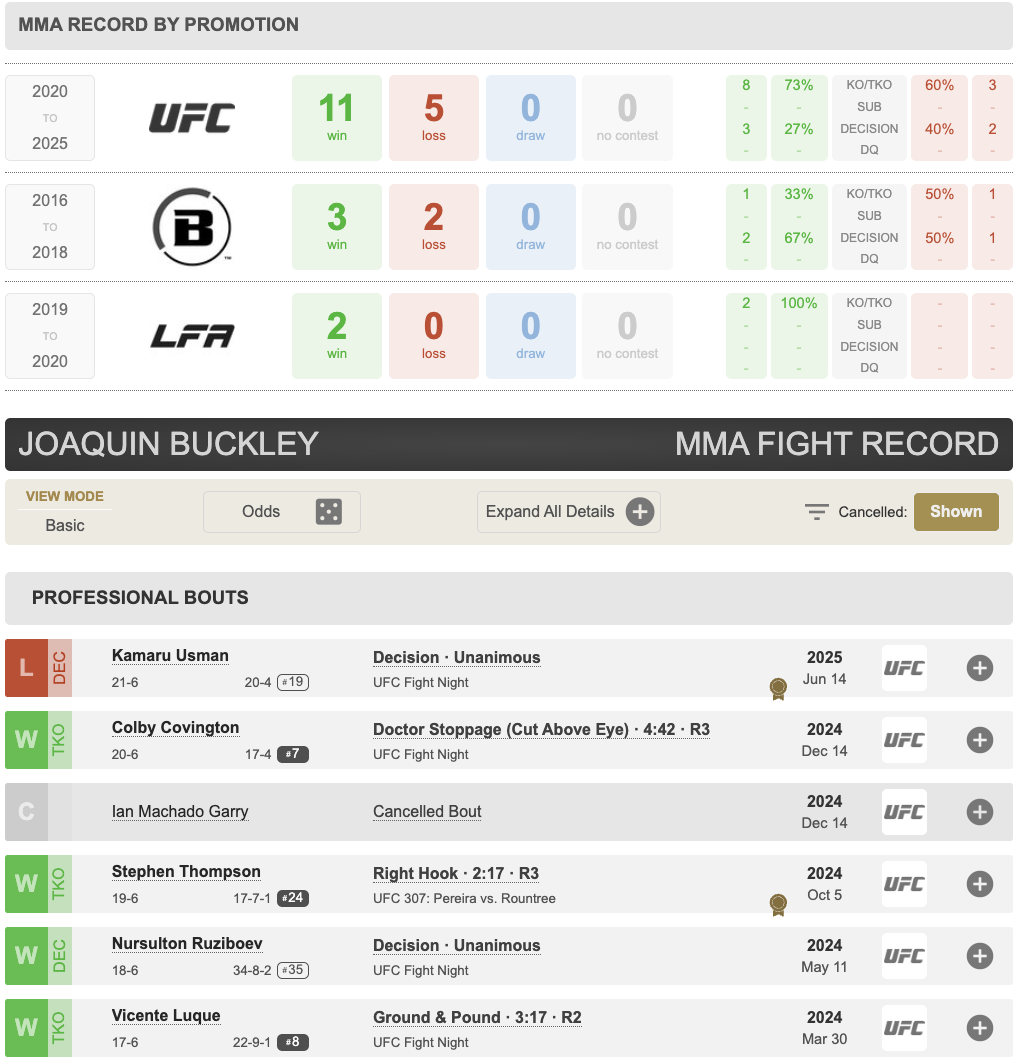The height and width of the screenshot is (1062, 1020).
Task: Toggle Cancelled bouts Shown button
Action: (x=955, y=512)
